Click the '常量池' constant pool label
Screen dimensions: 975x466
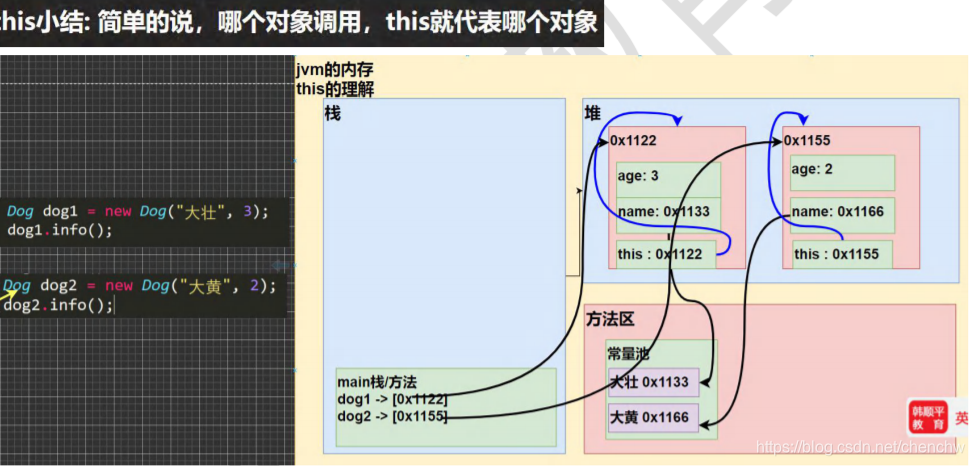628,353
